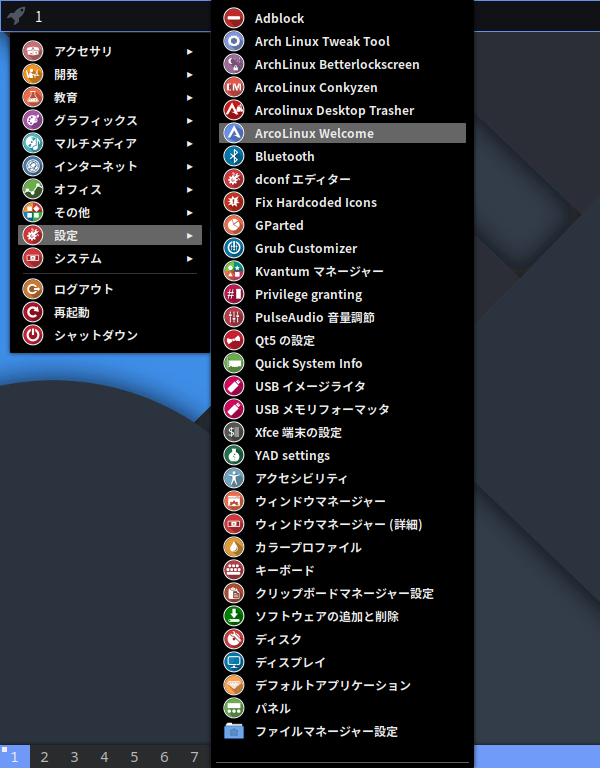600x768 pixels.
Task: Click the Xfce 端末の設定 terminal icon
Action: coord(234,432)
